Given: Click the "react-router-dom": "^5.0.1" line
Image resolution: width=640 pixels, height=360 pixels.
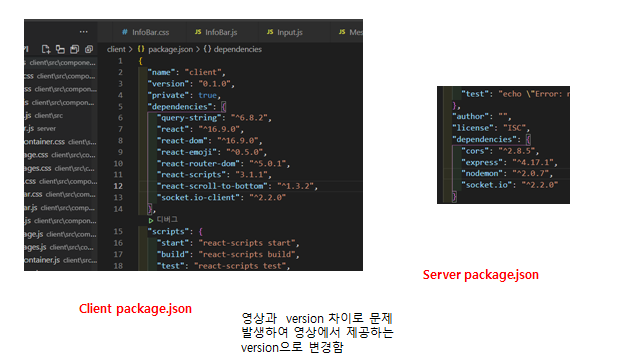Looking at the screenshot, I should tap(224, 164).
